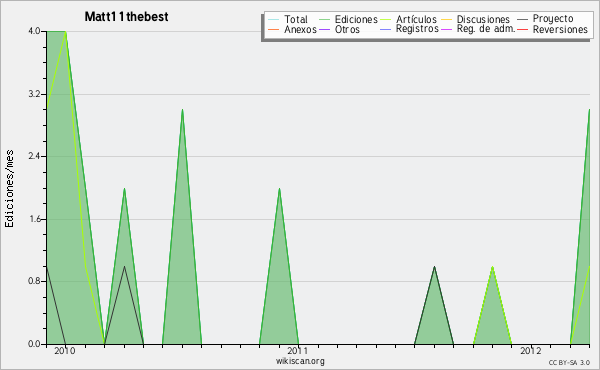Click the 4.0 y-axis value
The height and width of the screenshot is (370, 600).
tap(34, 31)
